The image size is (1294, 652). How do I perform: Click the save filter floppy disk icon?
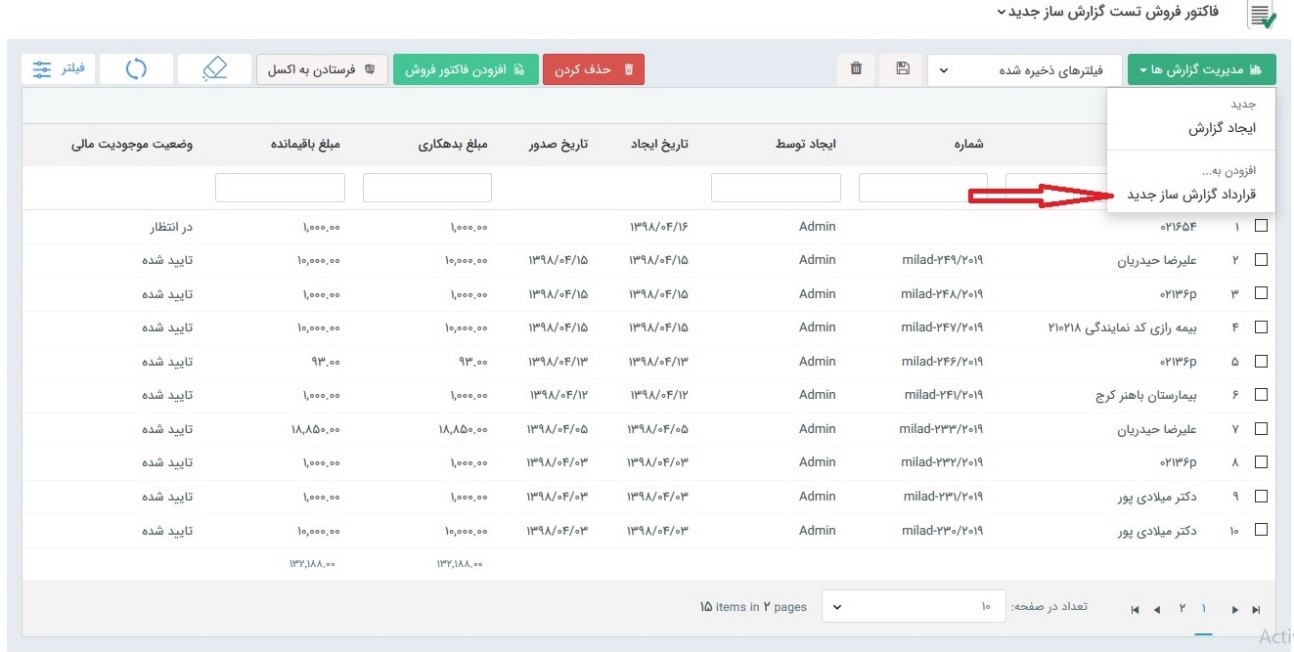point(902,70)
